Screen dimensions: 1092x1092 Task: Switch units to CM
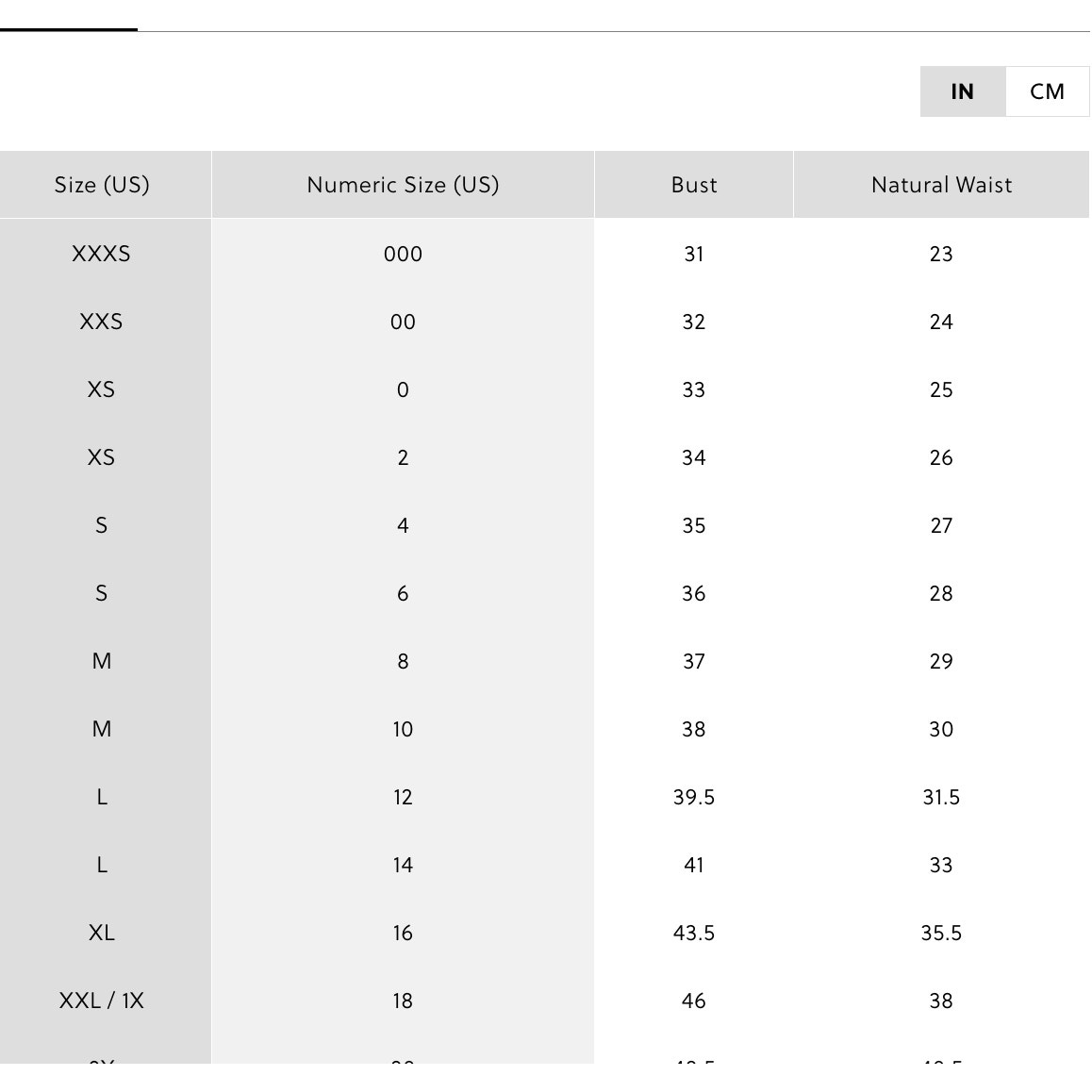coord(1047,91)
